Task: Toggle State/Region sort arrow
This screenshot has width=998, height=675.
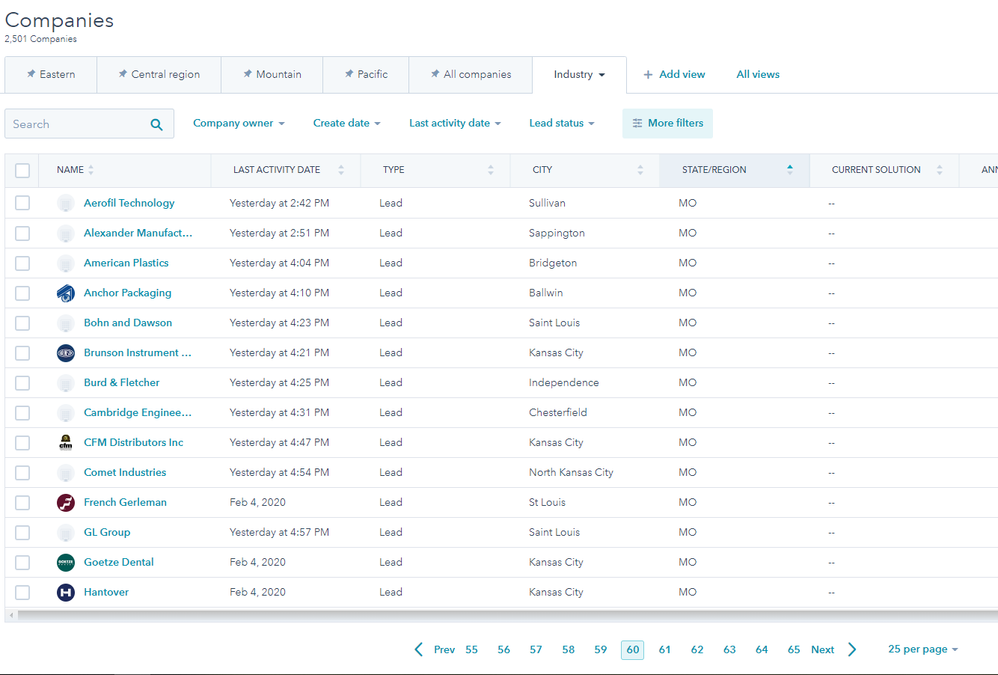Action: 790,169
